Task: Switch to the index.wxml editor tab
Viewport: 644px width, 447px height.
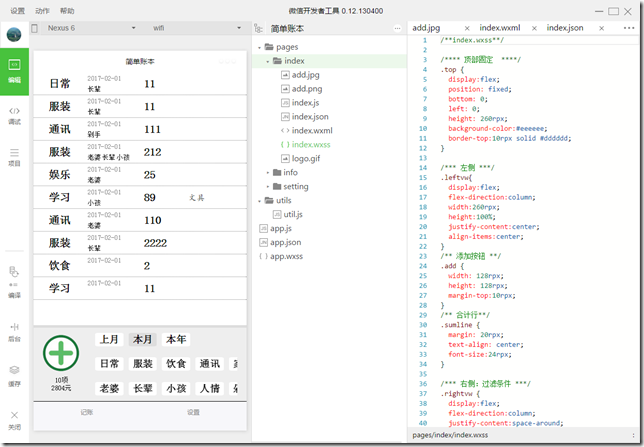Action: (499, 28)
